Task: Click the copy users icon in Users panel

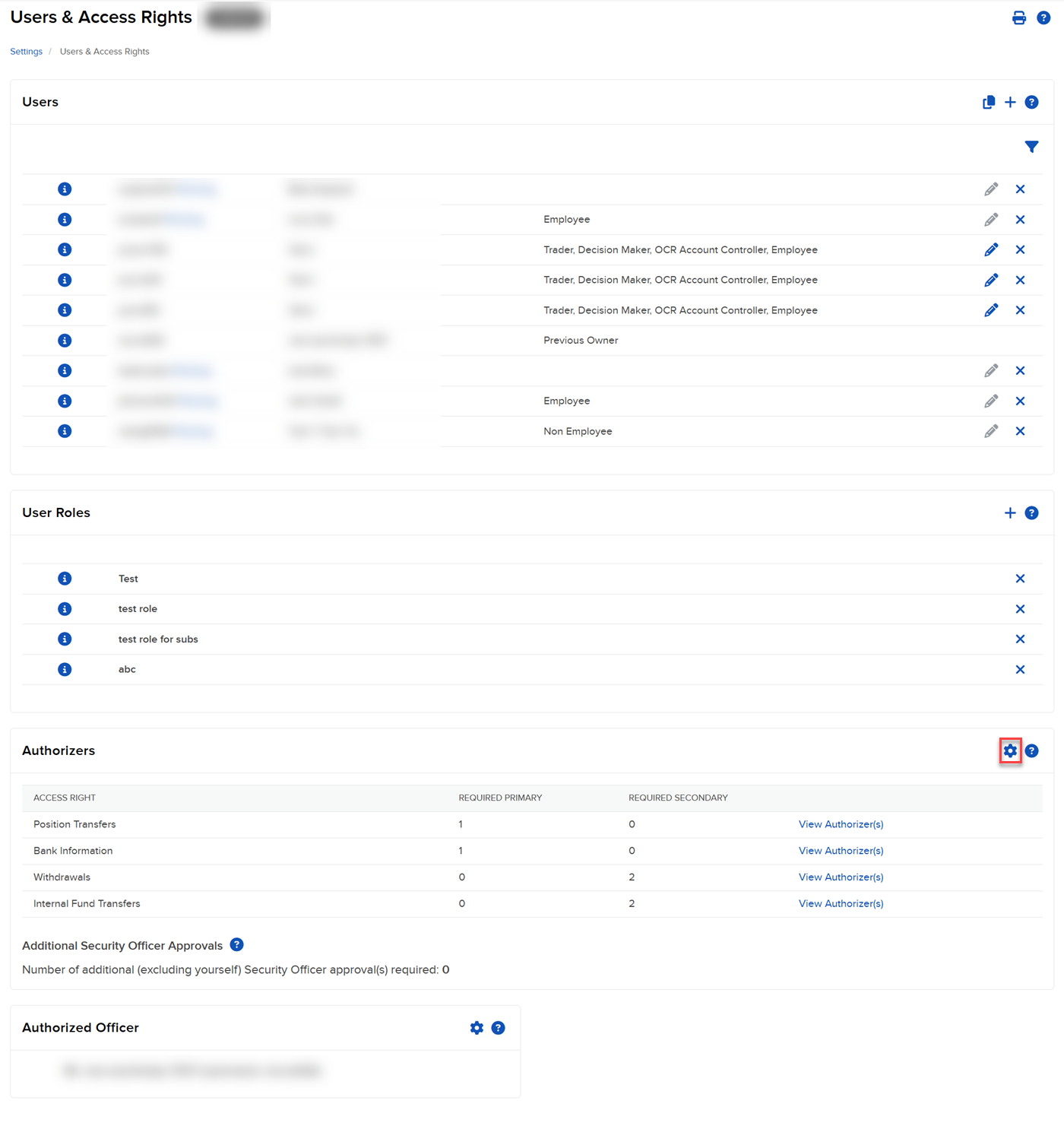Action: (x=988, y=103)
